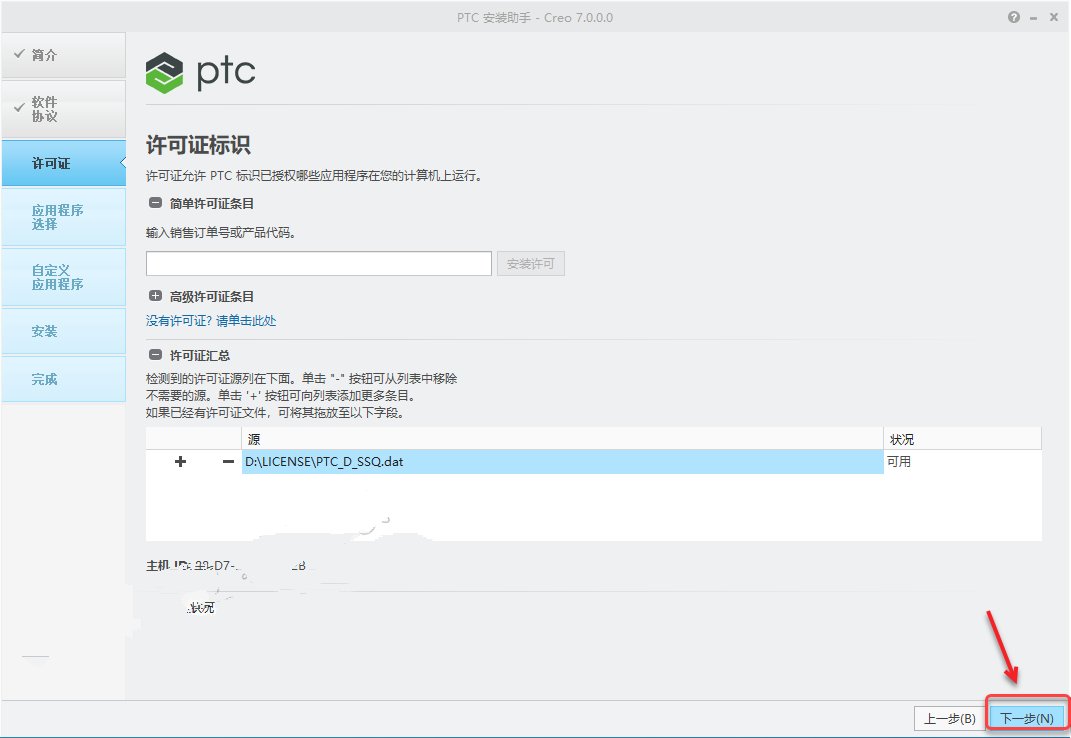This screenshot has height=738, width=1071.
Task: Select the D:\LICENSE\PTC_D_SSQ.dat row
Action: 562,462
